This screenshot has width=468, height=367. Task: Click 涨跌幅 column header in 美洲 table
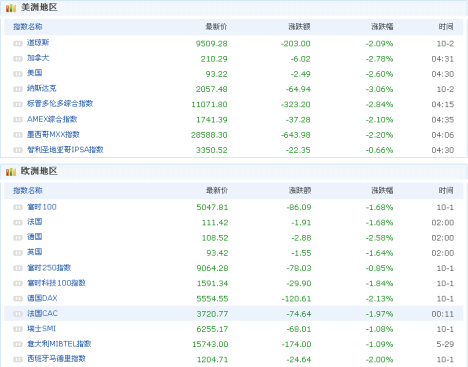[x=382, y=27]
